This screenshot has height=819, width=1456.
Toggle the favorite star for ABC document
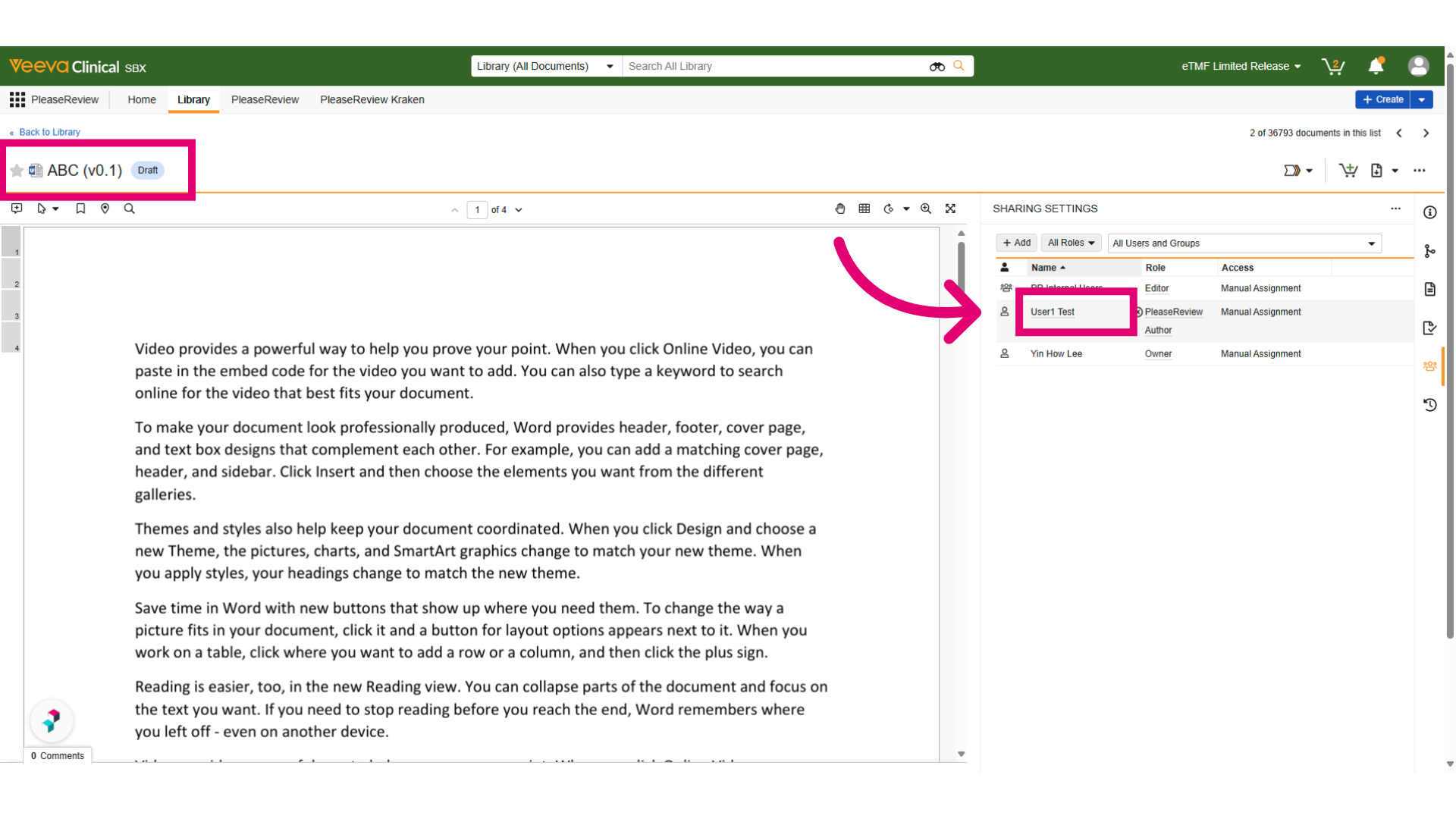pyautogui.click(x=17, y=171)
